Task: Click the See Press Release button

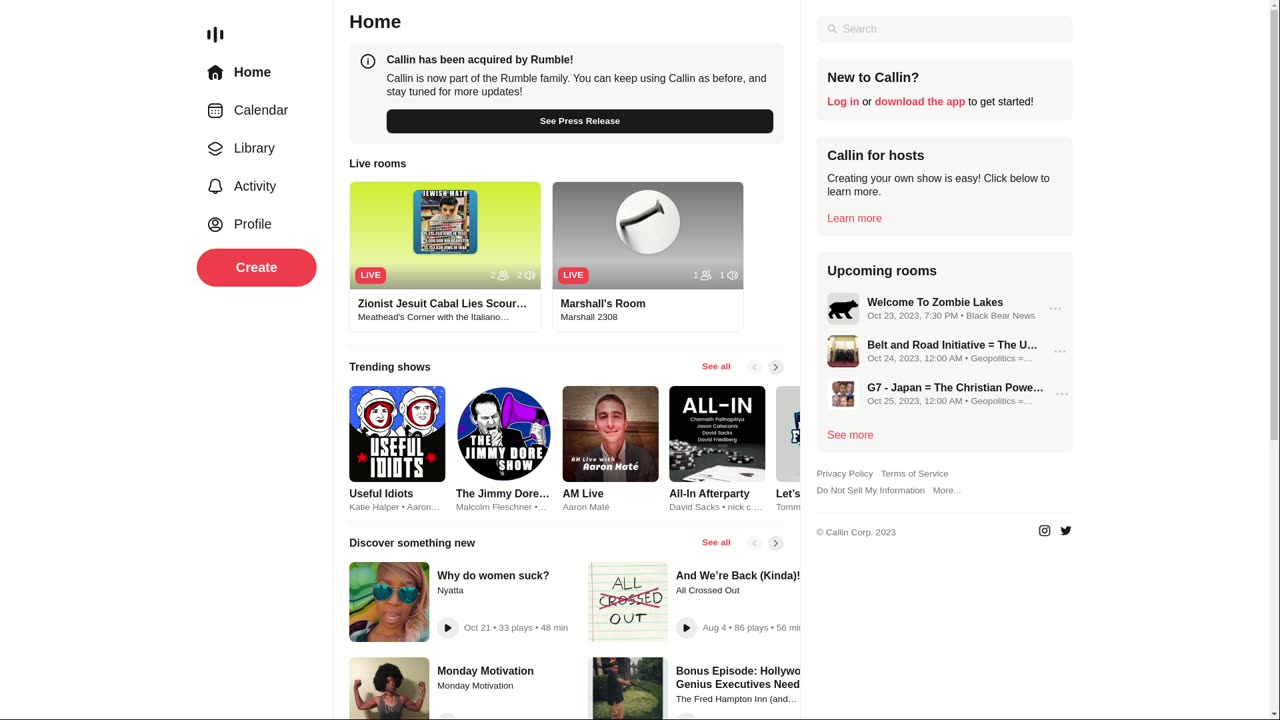Action: (580, 121)
